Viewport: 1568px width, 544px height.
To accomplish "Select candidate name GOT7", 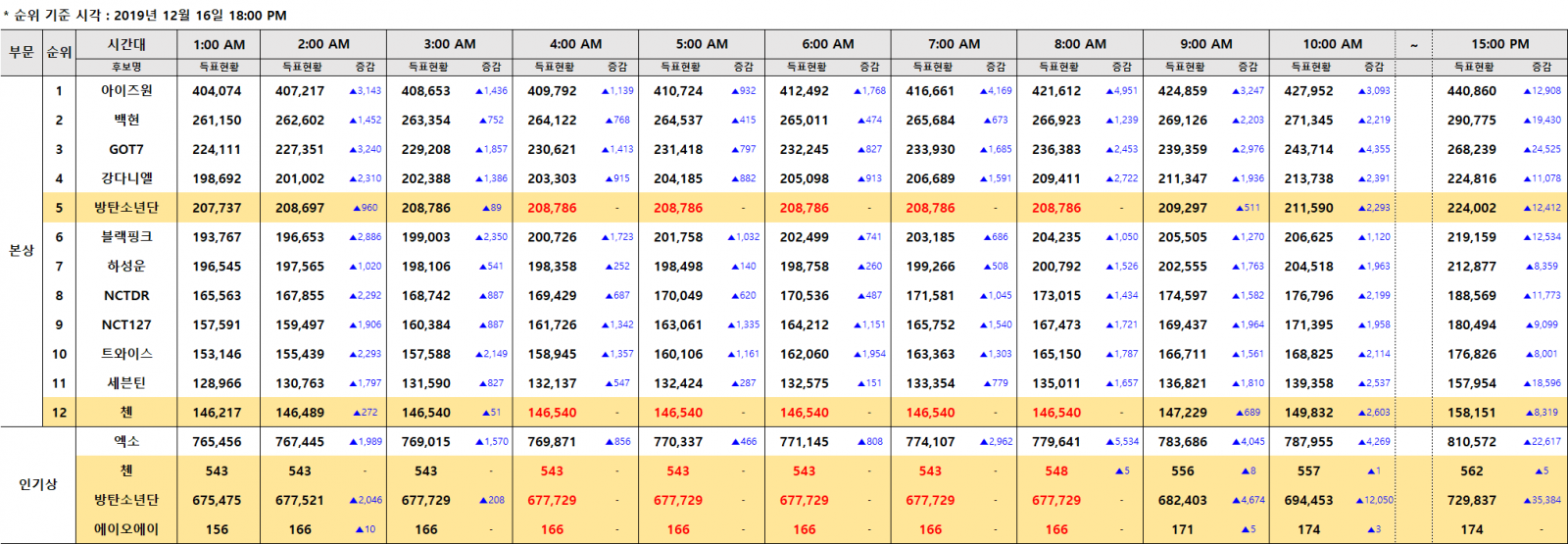I will [x=126, y=149].
